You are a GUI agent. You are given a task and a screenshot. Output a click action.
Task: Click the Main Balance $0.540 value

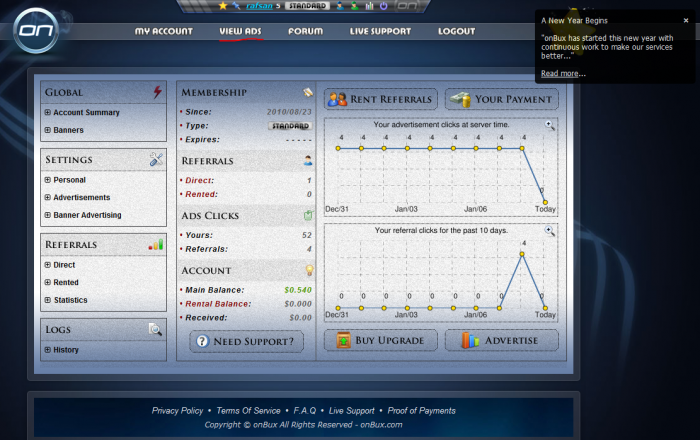tap(298, 290)
